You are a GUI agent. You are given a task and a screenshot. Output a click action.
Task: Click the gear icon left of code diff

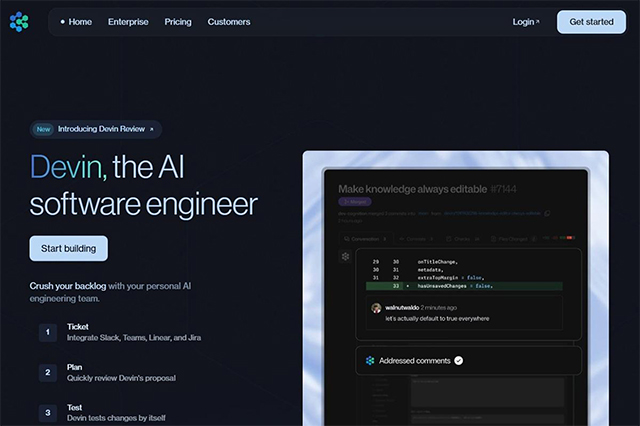(x=345, y=257)
